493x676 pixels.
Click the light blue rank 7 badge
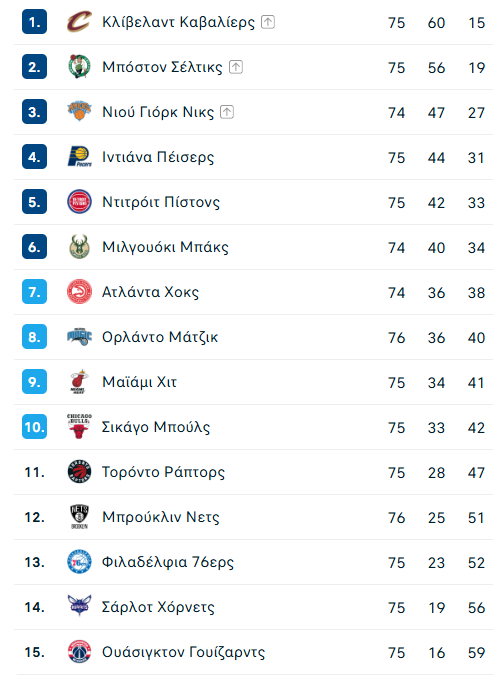tap(34, 292)
